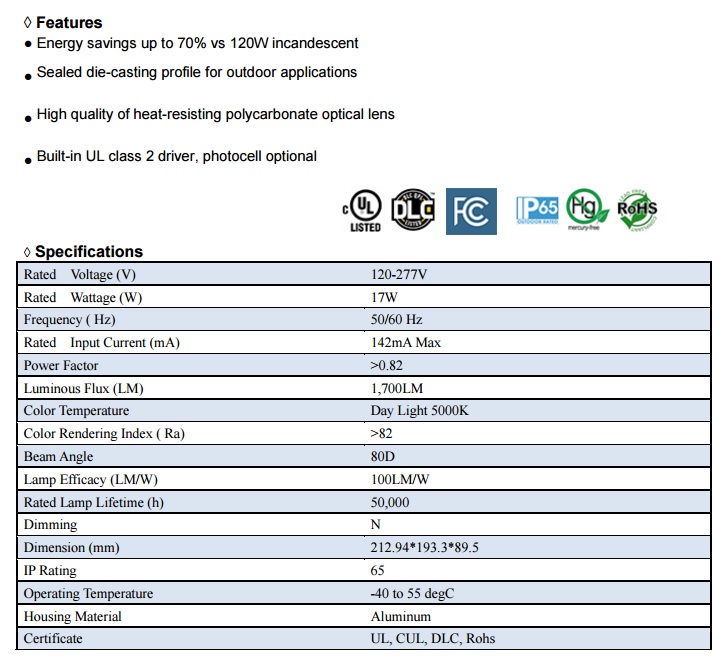Select the 17W rated wattage value

click(x=383, y=297)
